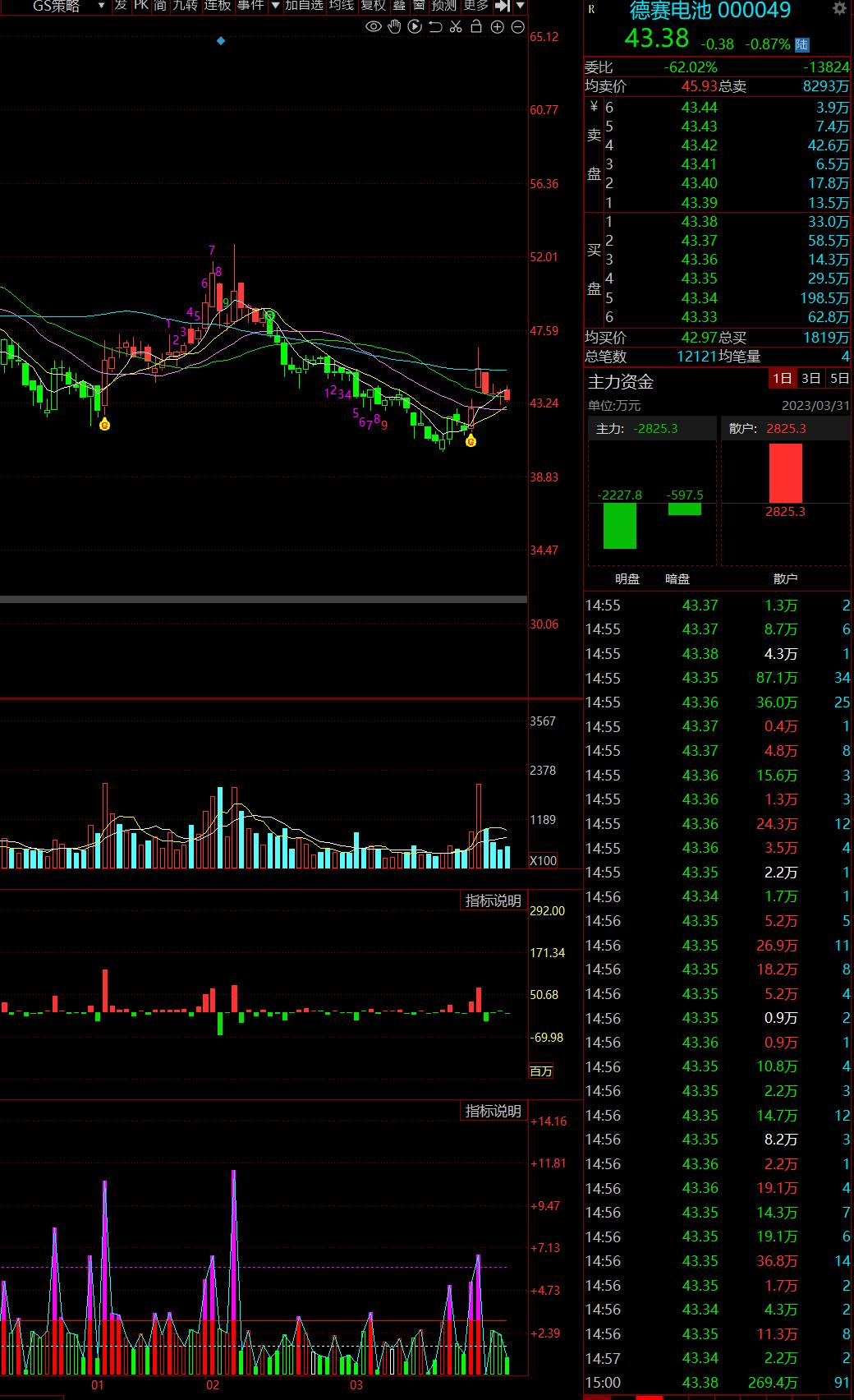Zoom in chart with plus icon
This screenshot has height=1400, width=854.
(497, 27)
